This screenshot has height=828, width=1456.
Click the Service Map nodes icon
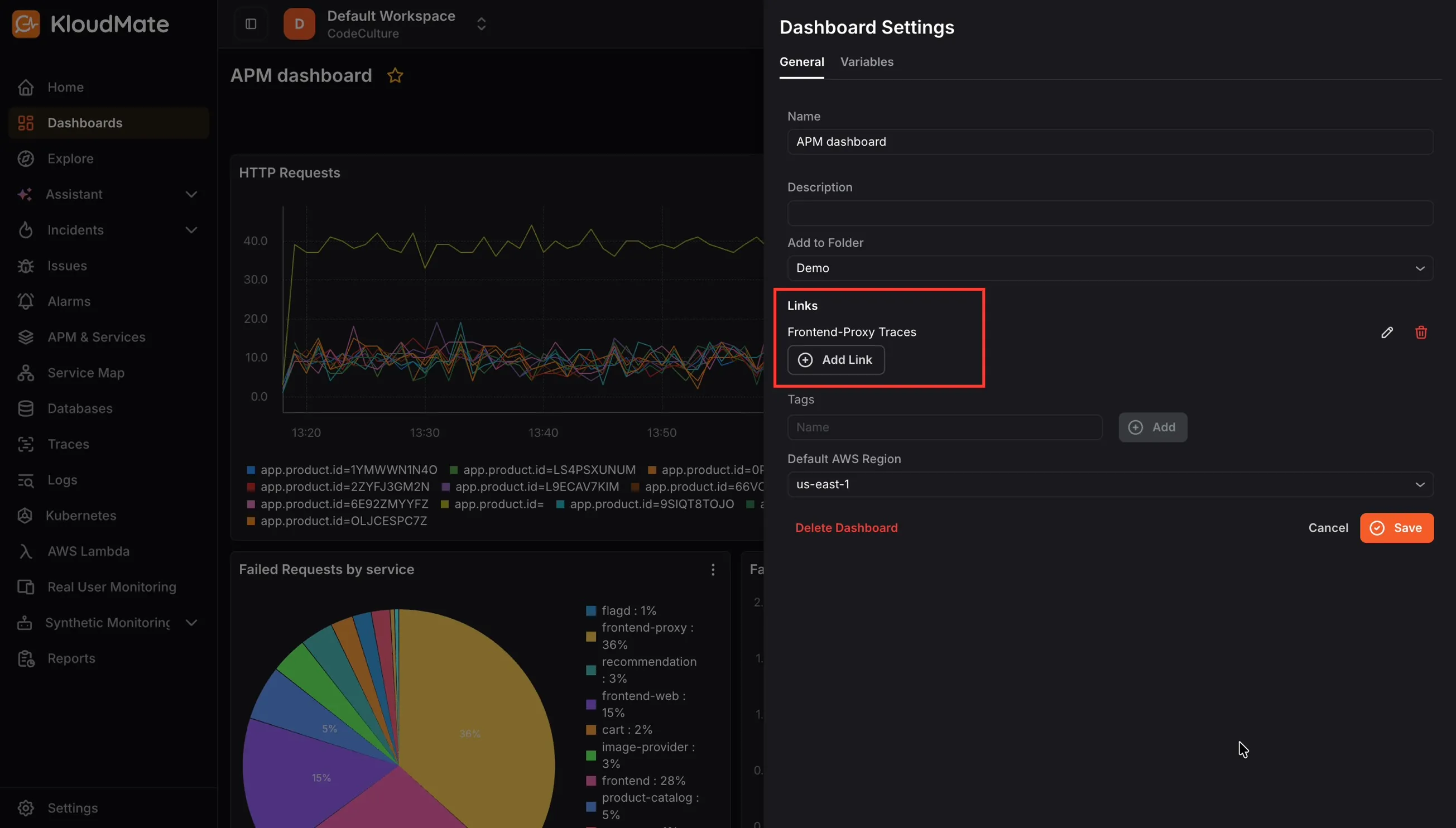pos(26,373)
